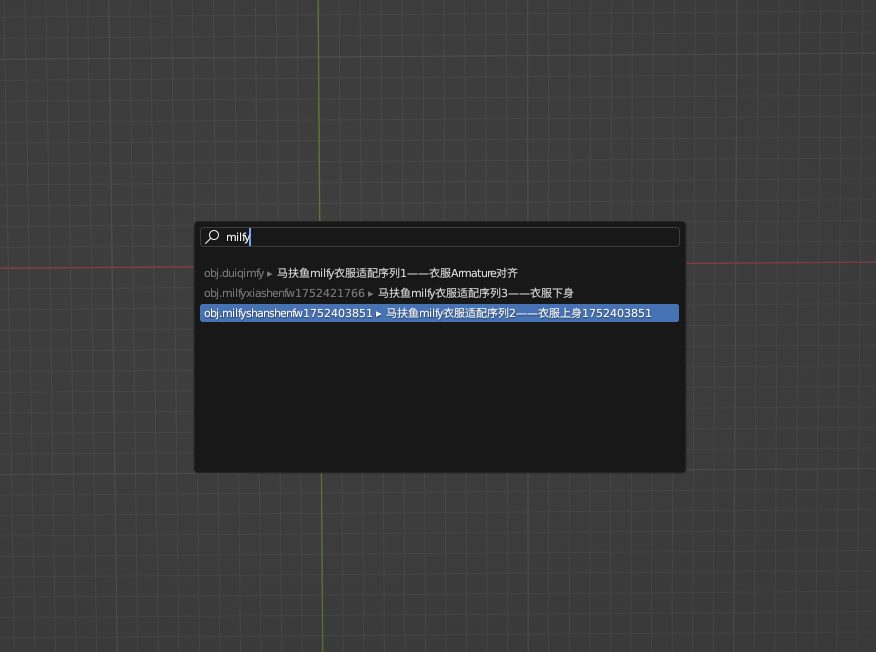Image resolution: width=876 pixels, height=652 pixels.
Task: Select the obj.duiqimfy operator result
Action: pyautogui.click(x=440, y=273)
